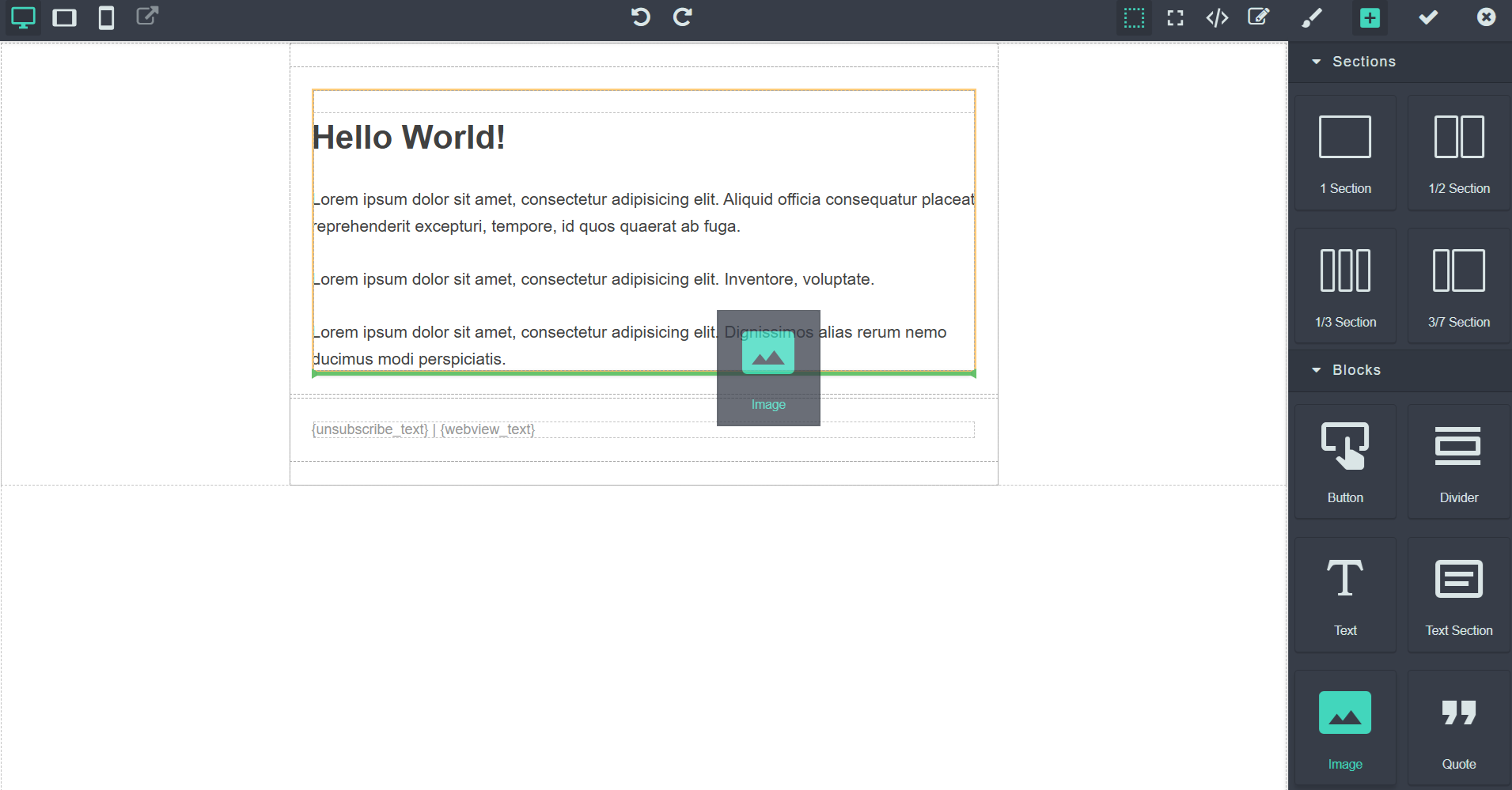Pick the Button block
This screenshot has height=790, width=1512.
tap(1345, 463)
